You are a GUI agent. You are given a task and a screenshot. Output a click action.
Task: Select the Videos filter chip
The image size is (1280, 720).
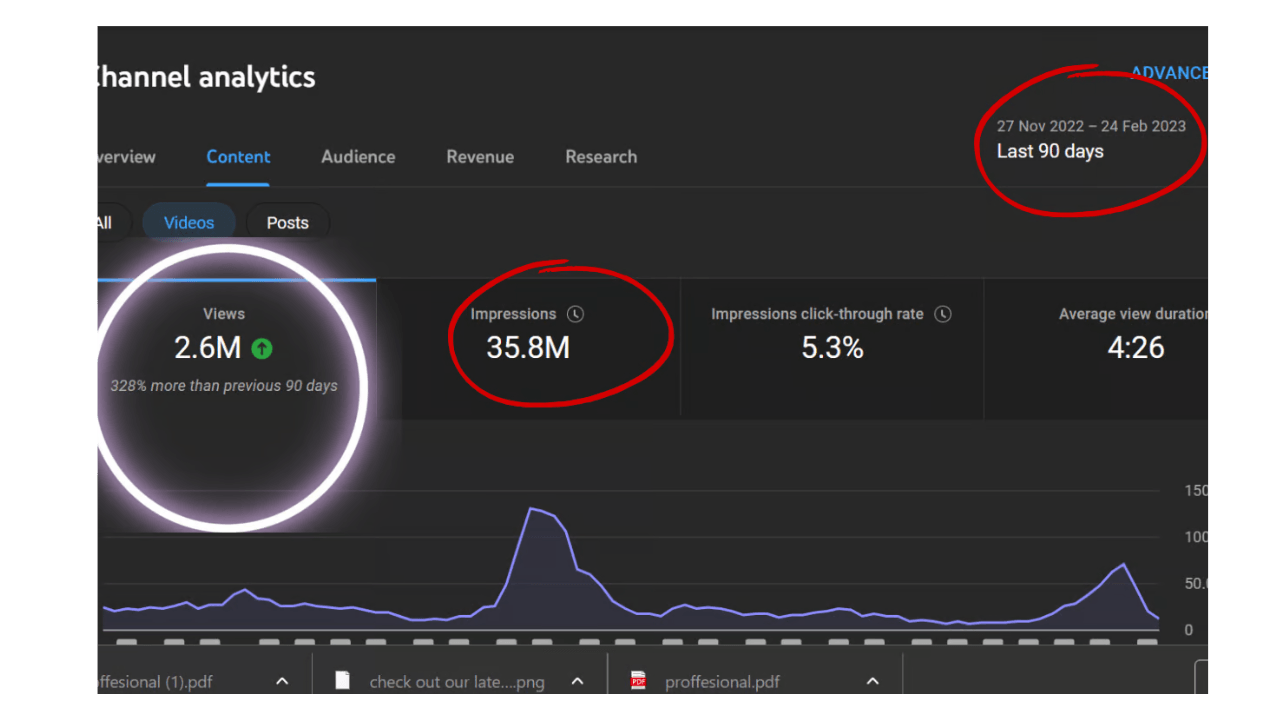coord(189,223)
